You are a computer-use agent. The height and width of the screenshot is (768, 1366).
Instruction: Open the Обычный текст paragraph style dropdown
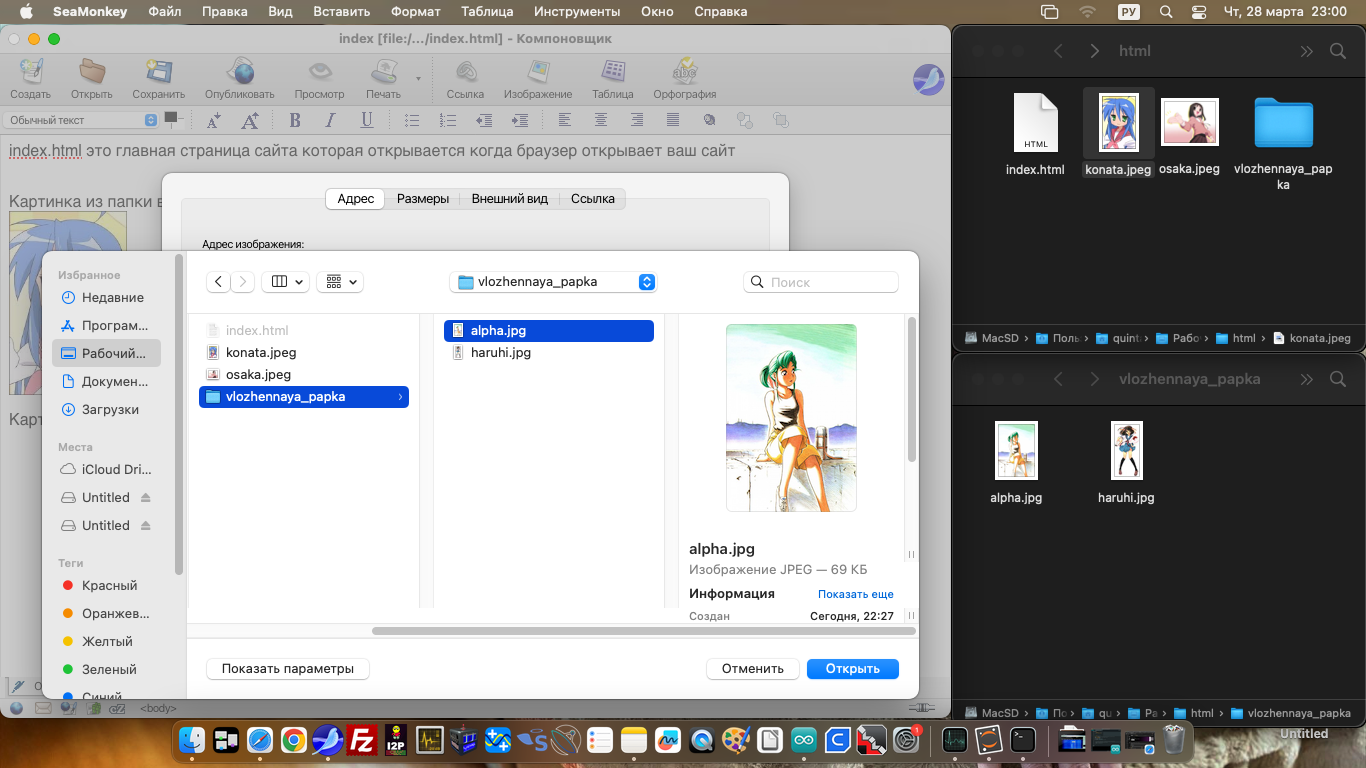click(x=80, y=120)
